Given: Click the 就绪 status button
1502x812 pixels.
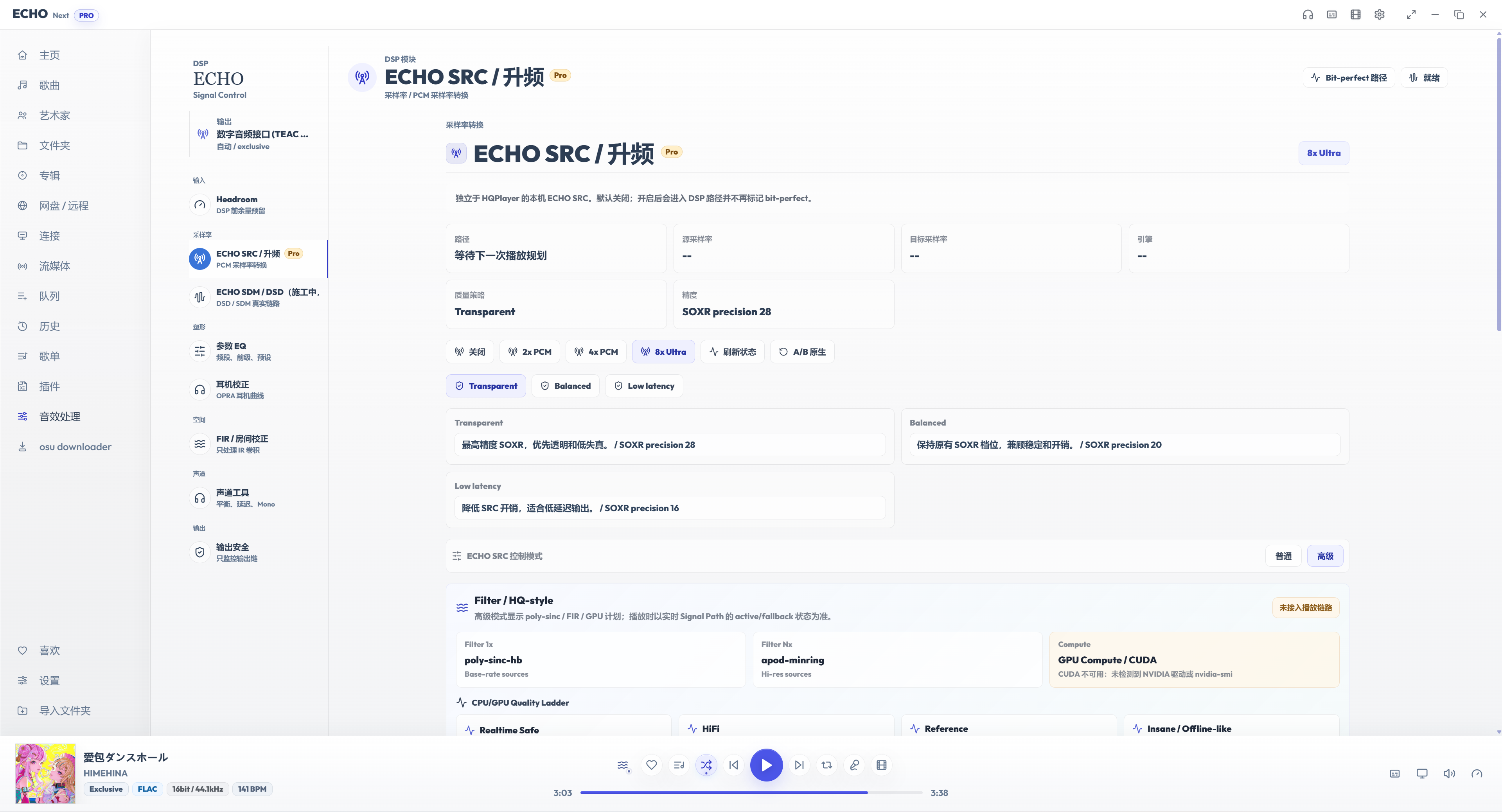Looking at the screenshot, I should click(1425, 77).
